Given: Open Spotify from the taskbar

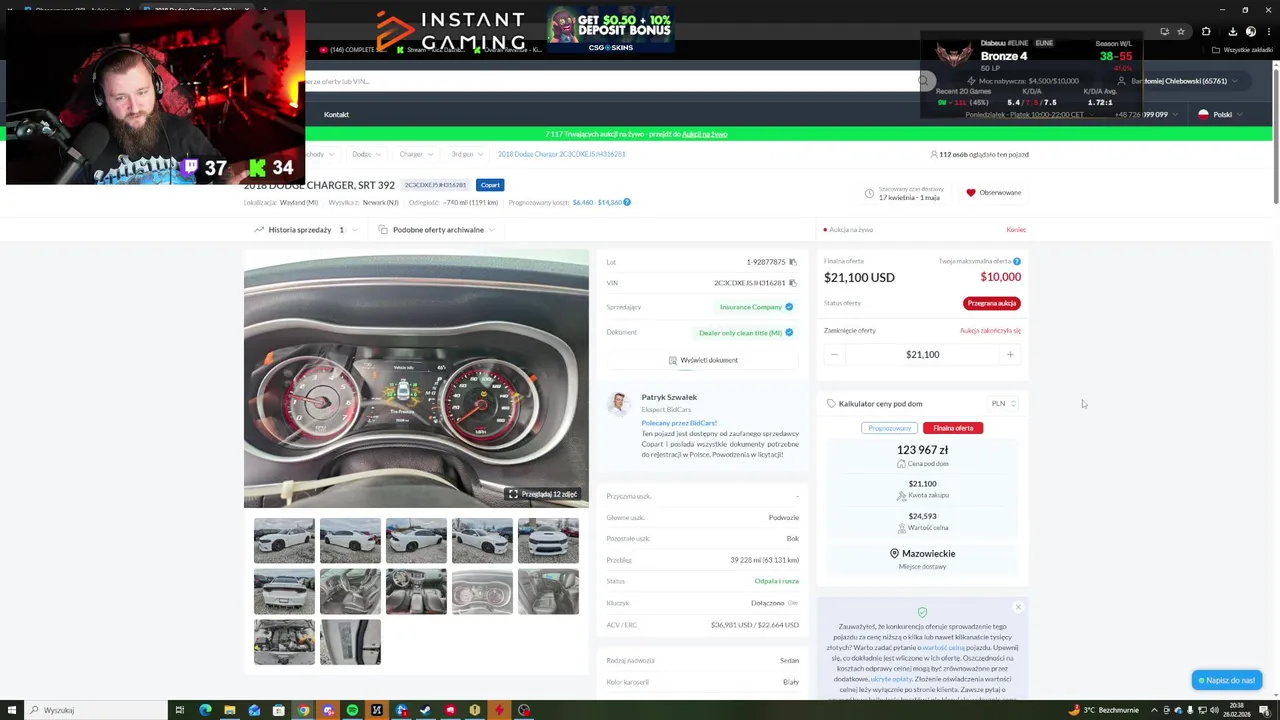Looking at the screenshot, I should click(352, 710).
